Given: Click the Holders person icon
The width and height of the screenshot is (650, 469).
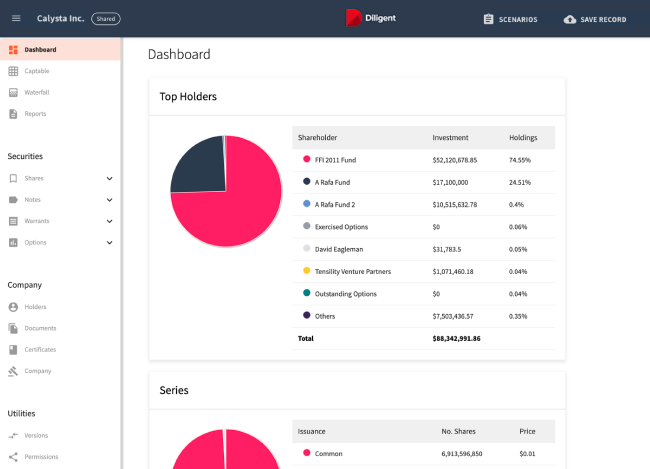Looking at the screenshot, I should click(x=13, y=307).
